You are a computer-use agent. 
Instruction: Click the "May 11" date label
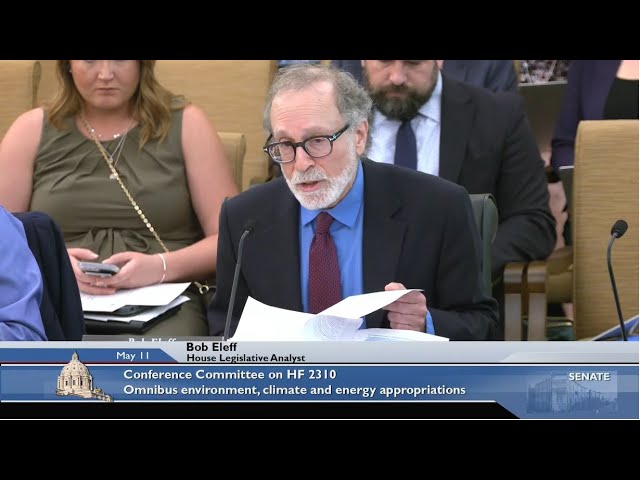pos(133,356)
